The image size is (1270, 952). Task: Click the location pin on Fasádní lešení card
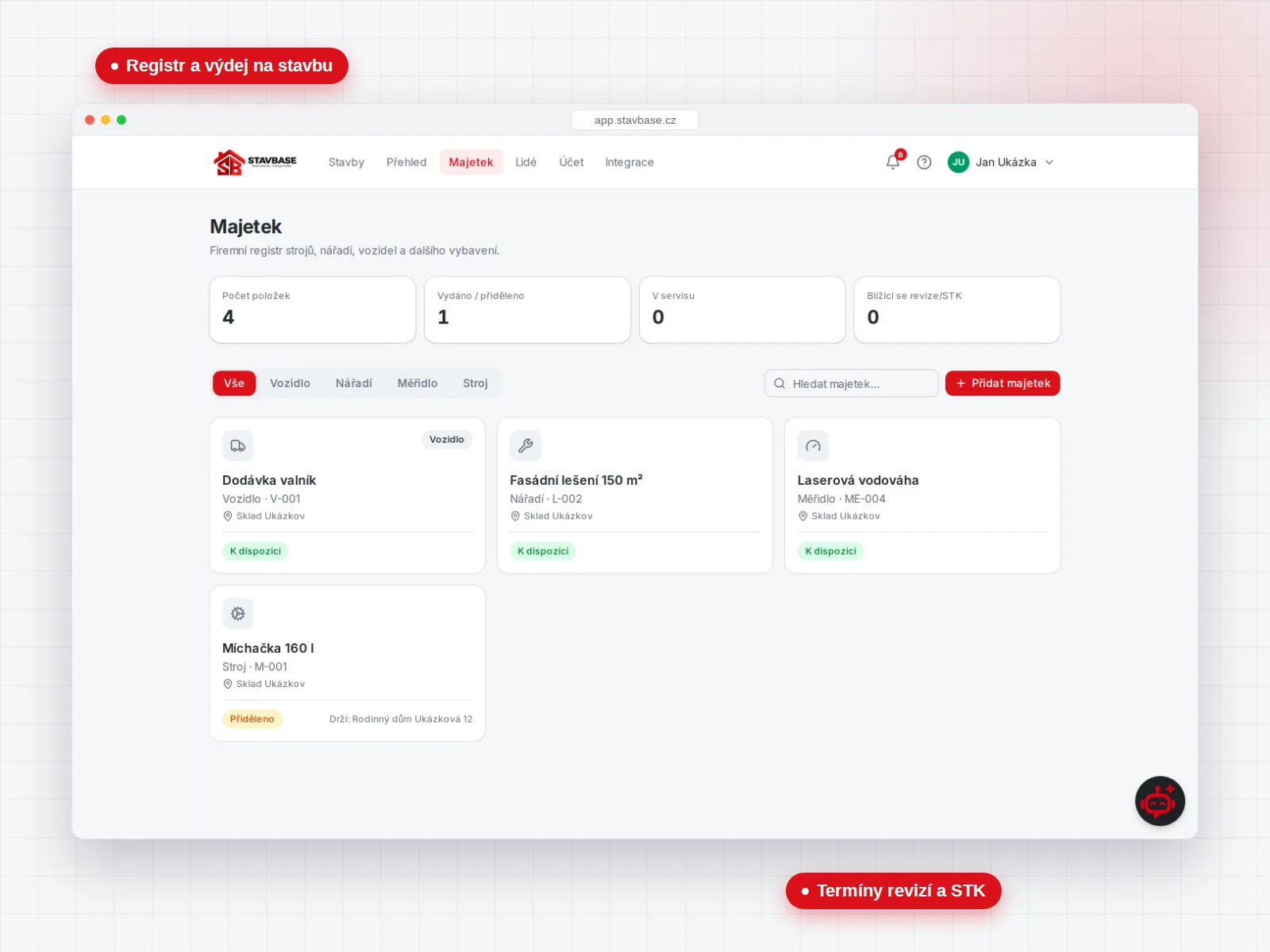tap(515, 516)
